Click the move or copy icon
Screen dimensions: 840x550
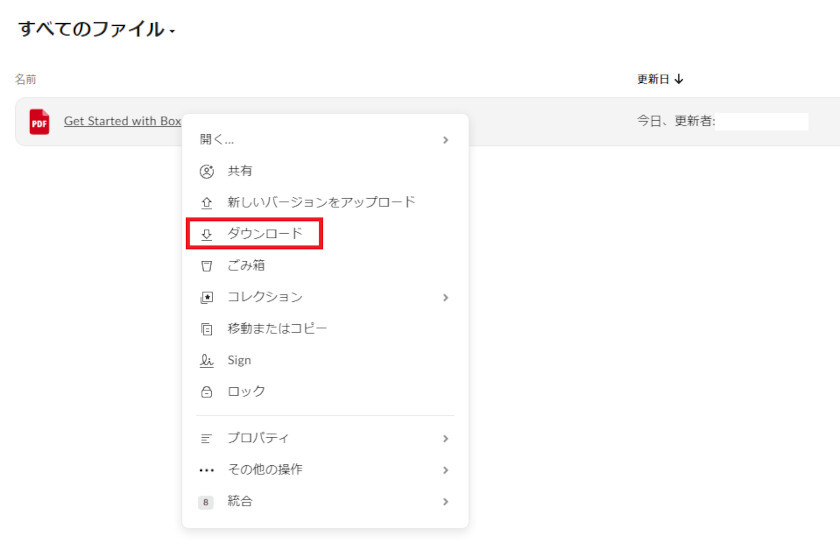(x=207, y=329)
